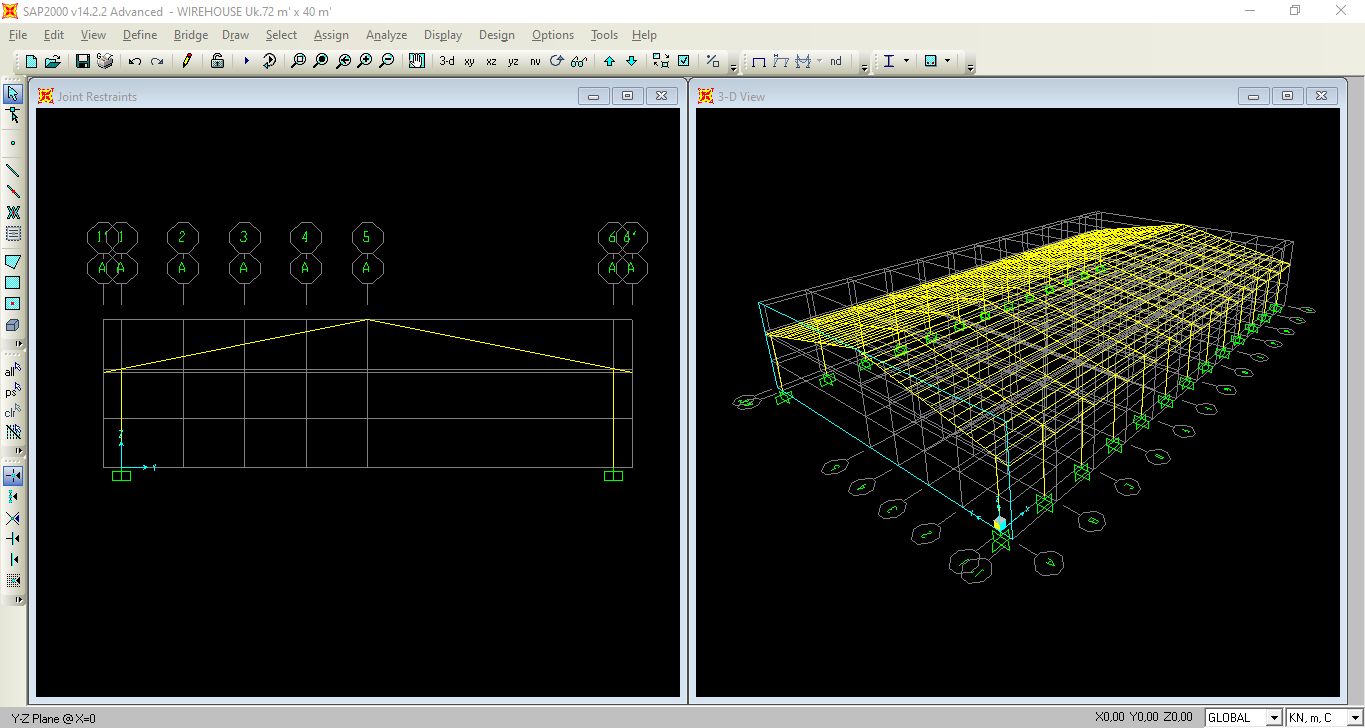Click the Undo arrow icon
Image resolution: width=1365 pixels, height=728 pixels.
click(135, 61)
